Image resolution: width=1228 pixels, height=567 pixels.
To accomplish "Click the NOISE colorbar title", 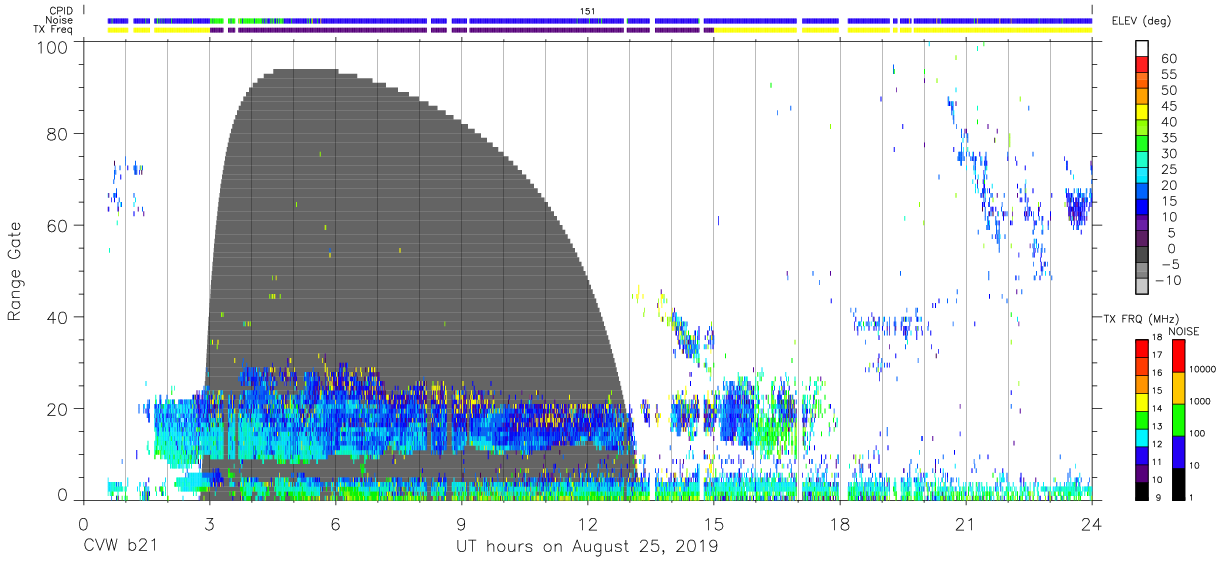I will pyautogui.click(x=1185, y=331).
